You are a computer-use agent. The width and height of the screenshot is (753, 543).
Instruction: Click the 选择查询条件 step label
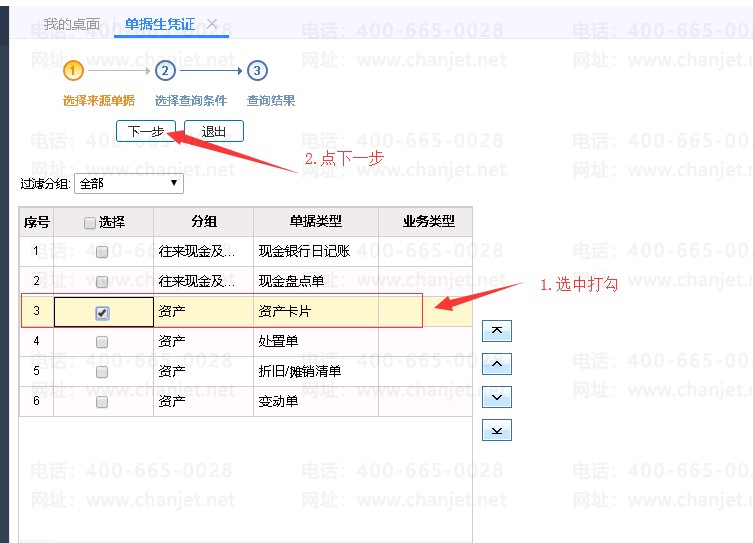[x=191, y=100]
